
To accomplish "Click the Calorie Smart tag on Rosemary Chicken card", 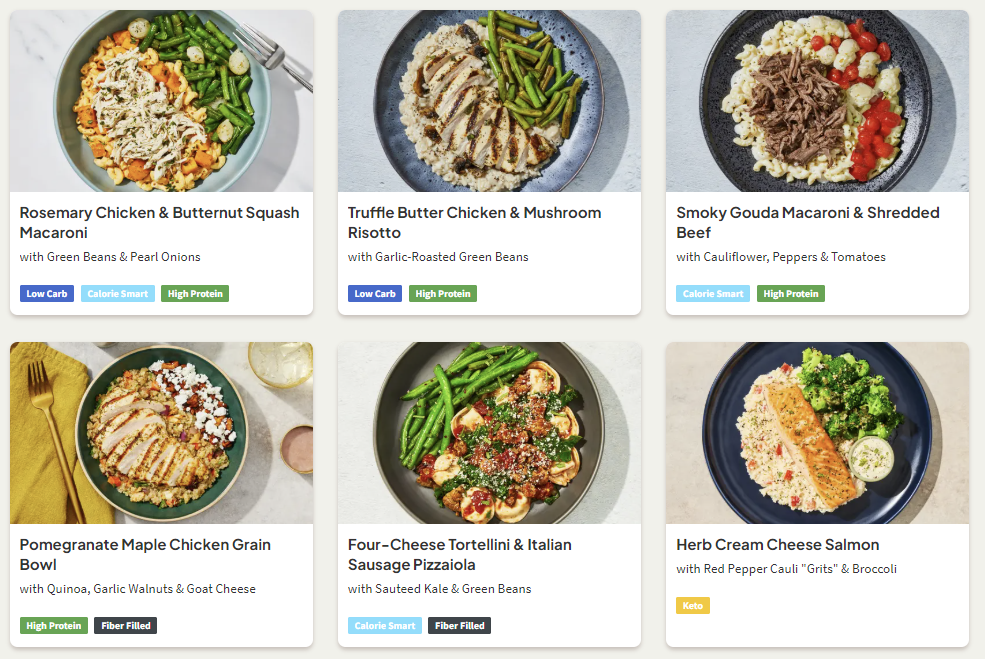I will (x=118, y=294).
